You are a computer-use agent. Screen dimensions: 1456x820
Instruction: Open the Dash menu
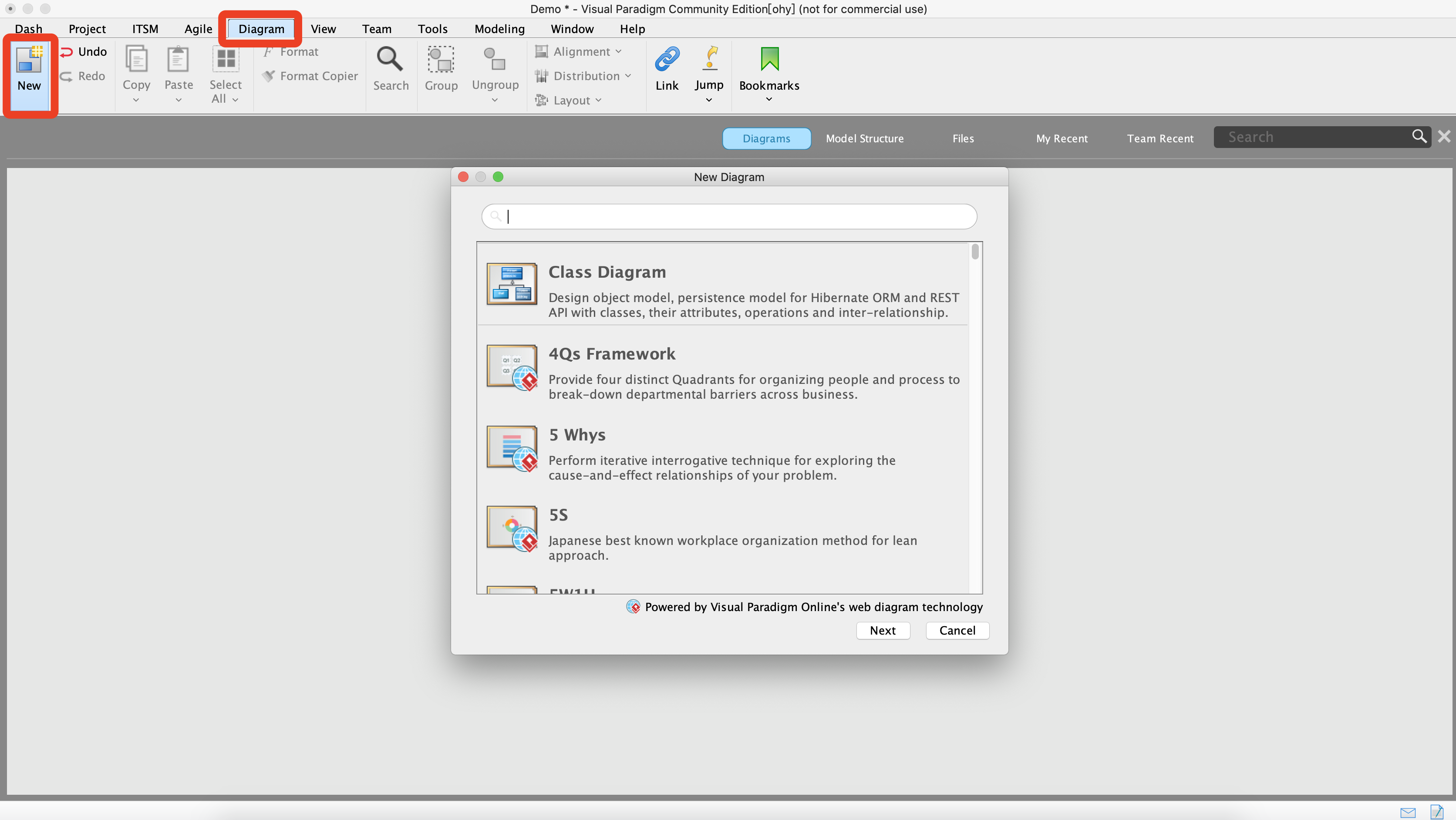(28, 29)
